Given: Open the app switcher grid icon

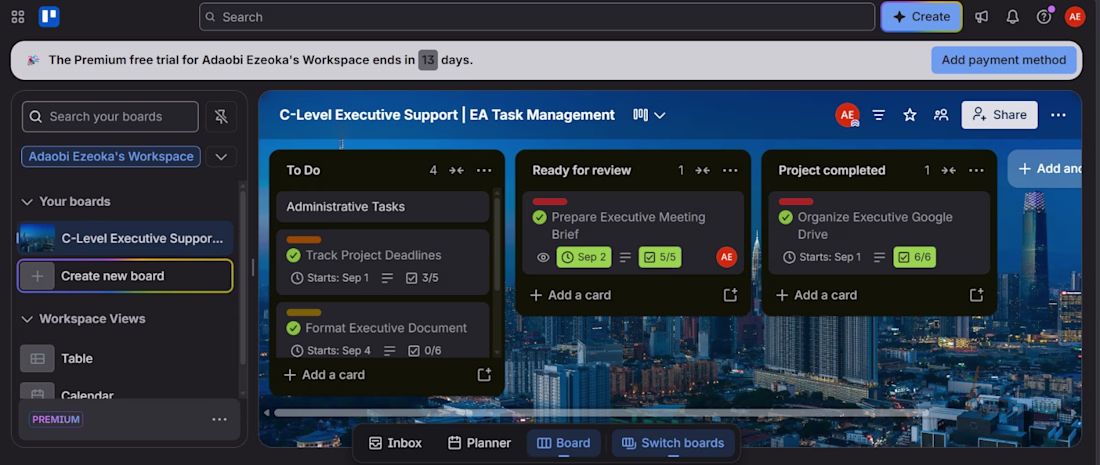Looking at the screenshot, I should click(18, 17).
